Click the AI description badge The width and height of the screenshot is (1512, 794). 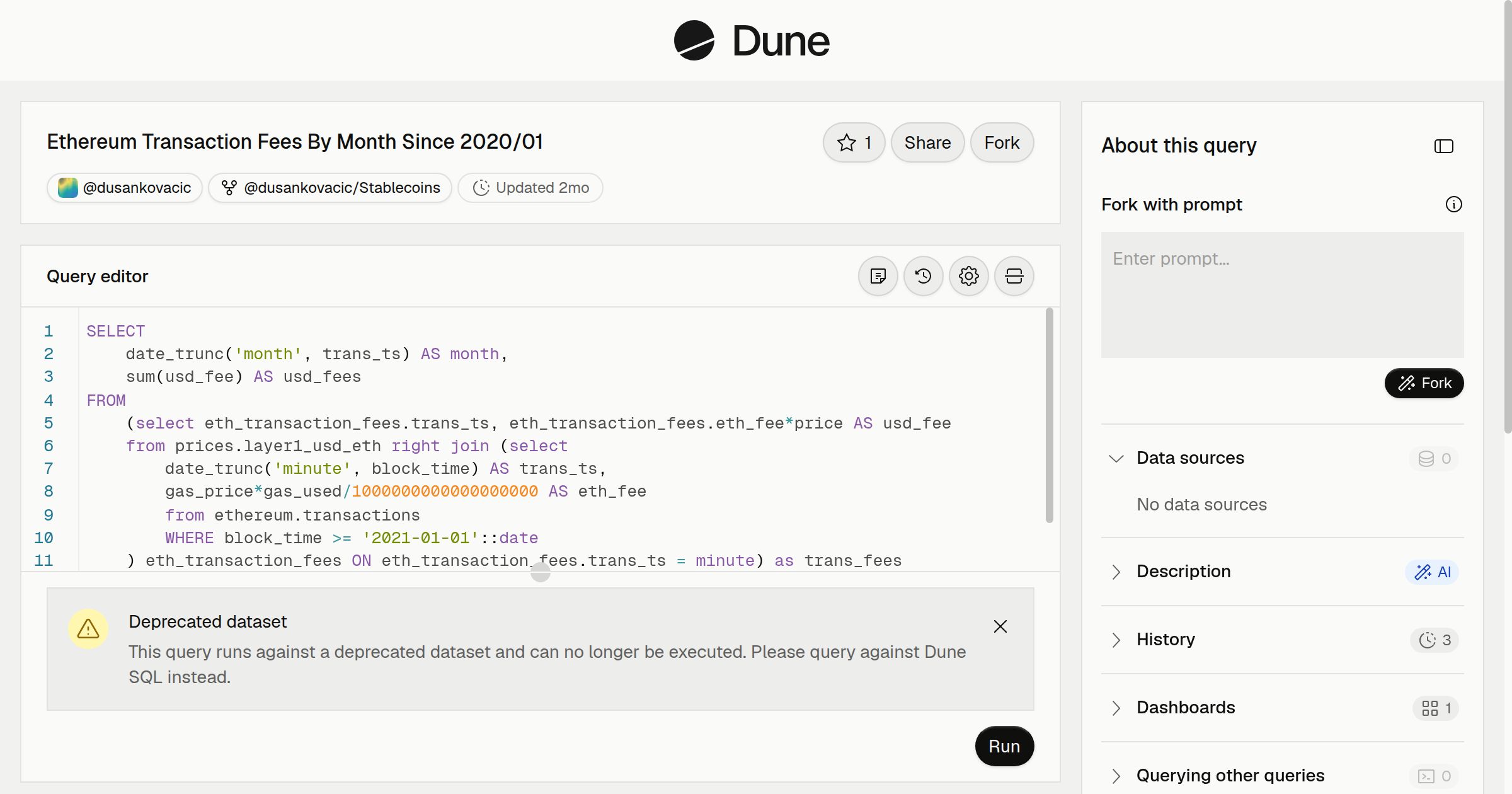pos(1432,572)
